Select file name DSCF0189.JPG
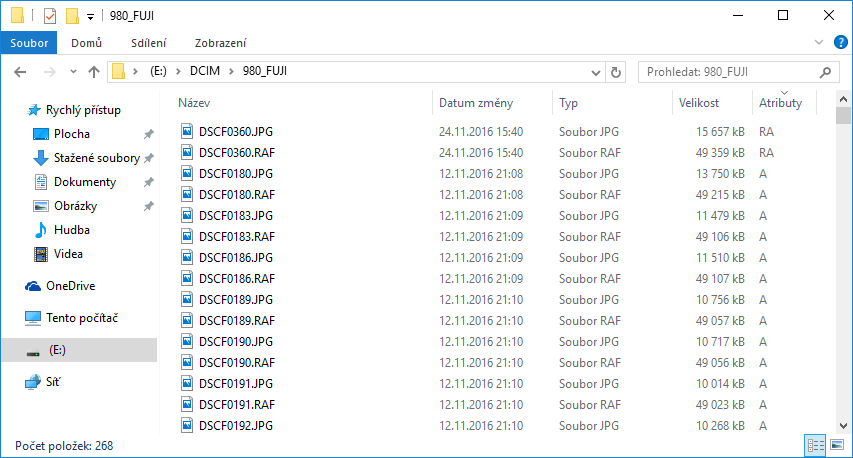 point(236,300)
